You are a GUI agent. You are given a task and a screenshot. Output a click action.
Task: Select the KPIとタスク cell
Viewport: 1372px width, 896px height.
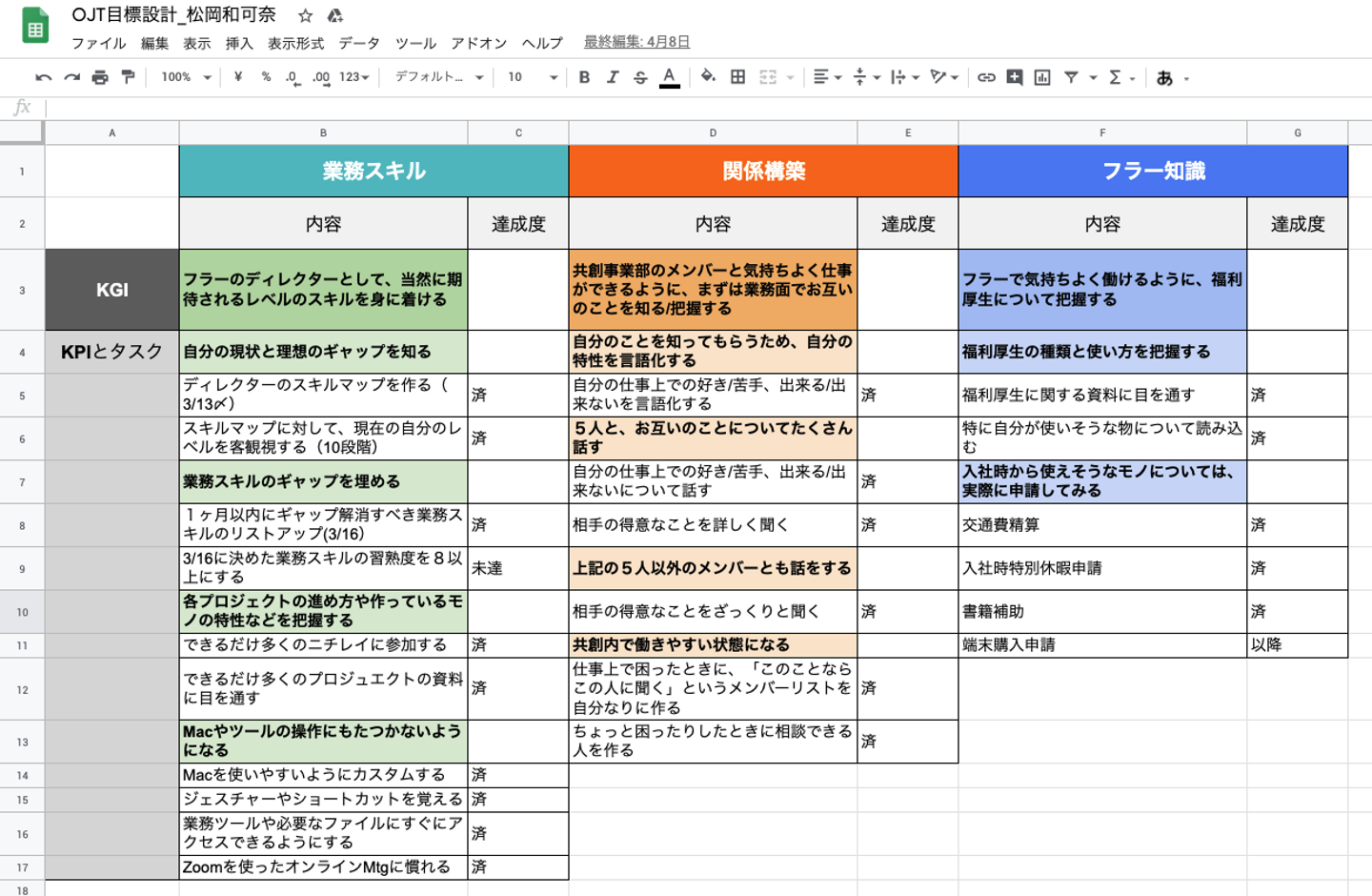click(x=111, y=352)
